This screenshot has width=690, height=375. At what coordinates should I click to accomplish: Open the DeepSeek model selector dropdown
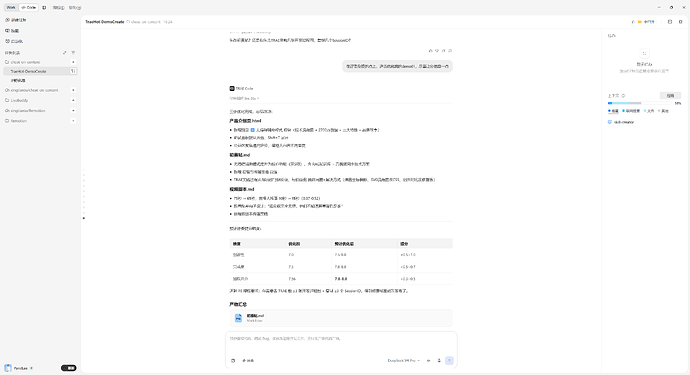point(404,360)
